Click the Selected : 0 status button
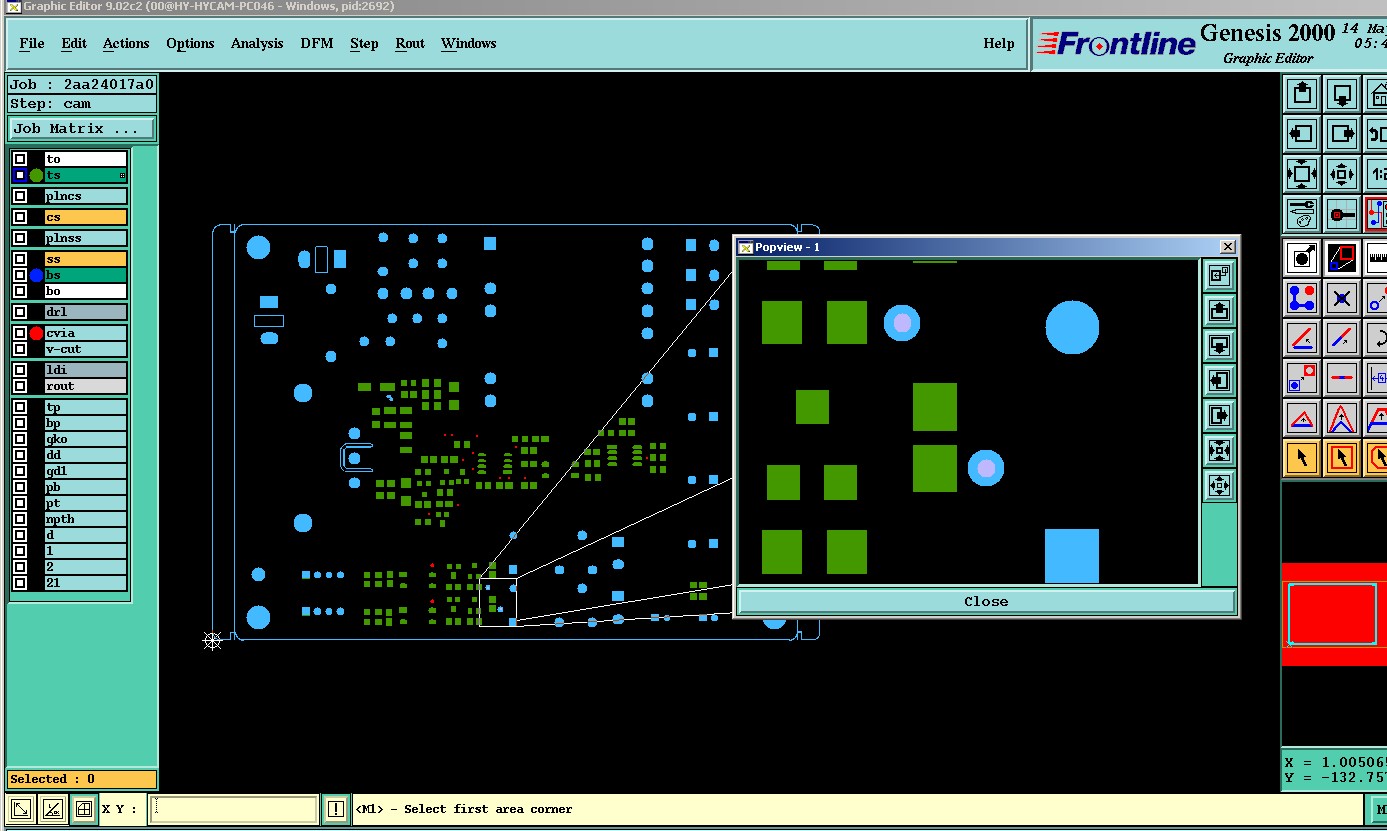The width and height of the screenshot is (1387, 831). pos(82,779)
